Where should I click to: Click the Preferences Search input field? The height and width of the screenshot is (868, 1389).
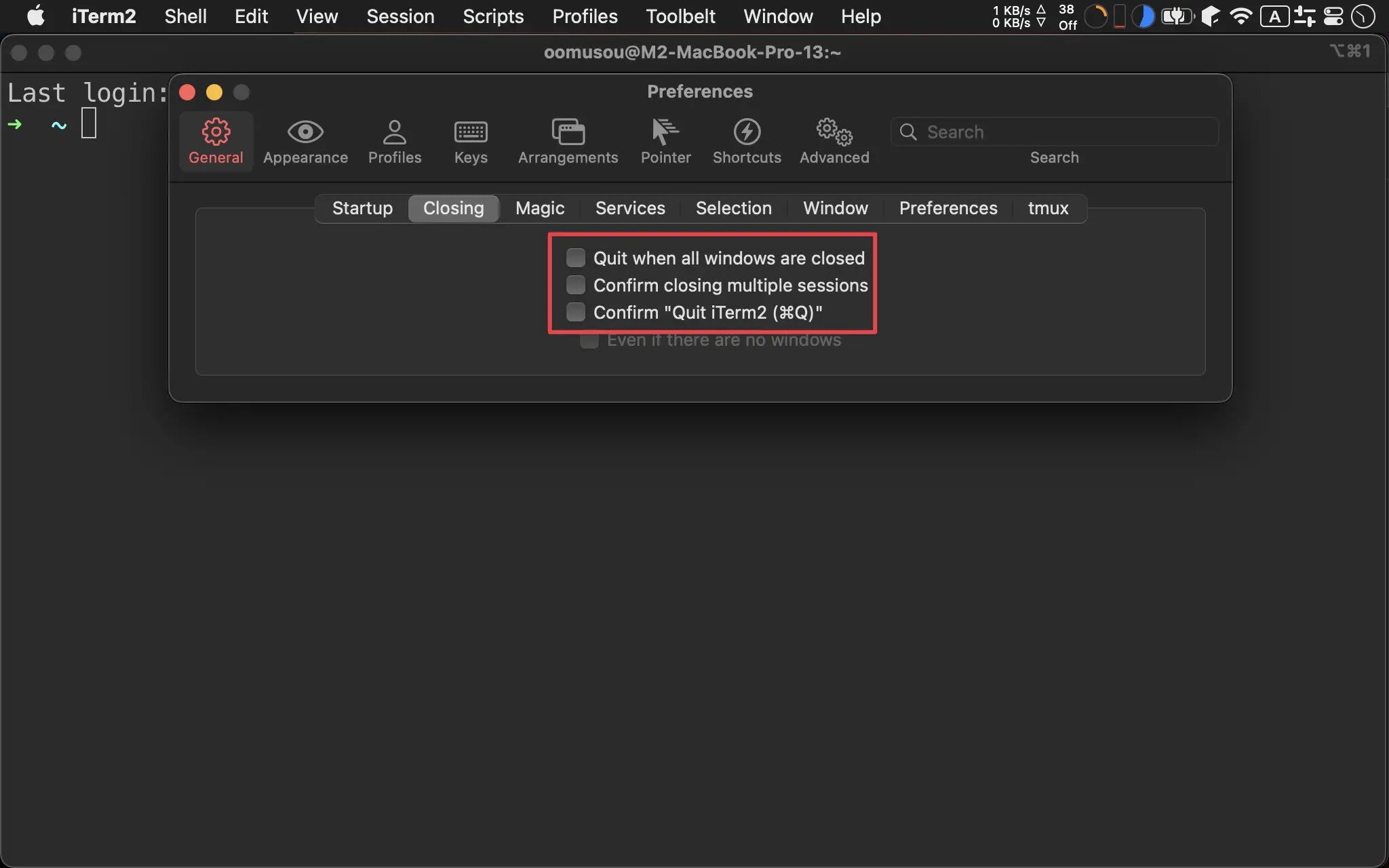click(1055, 132)
